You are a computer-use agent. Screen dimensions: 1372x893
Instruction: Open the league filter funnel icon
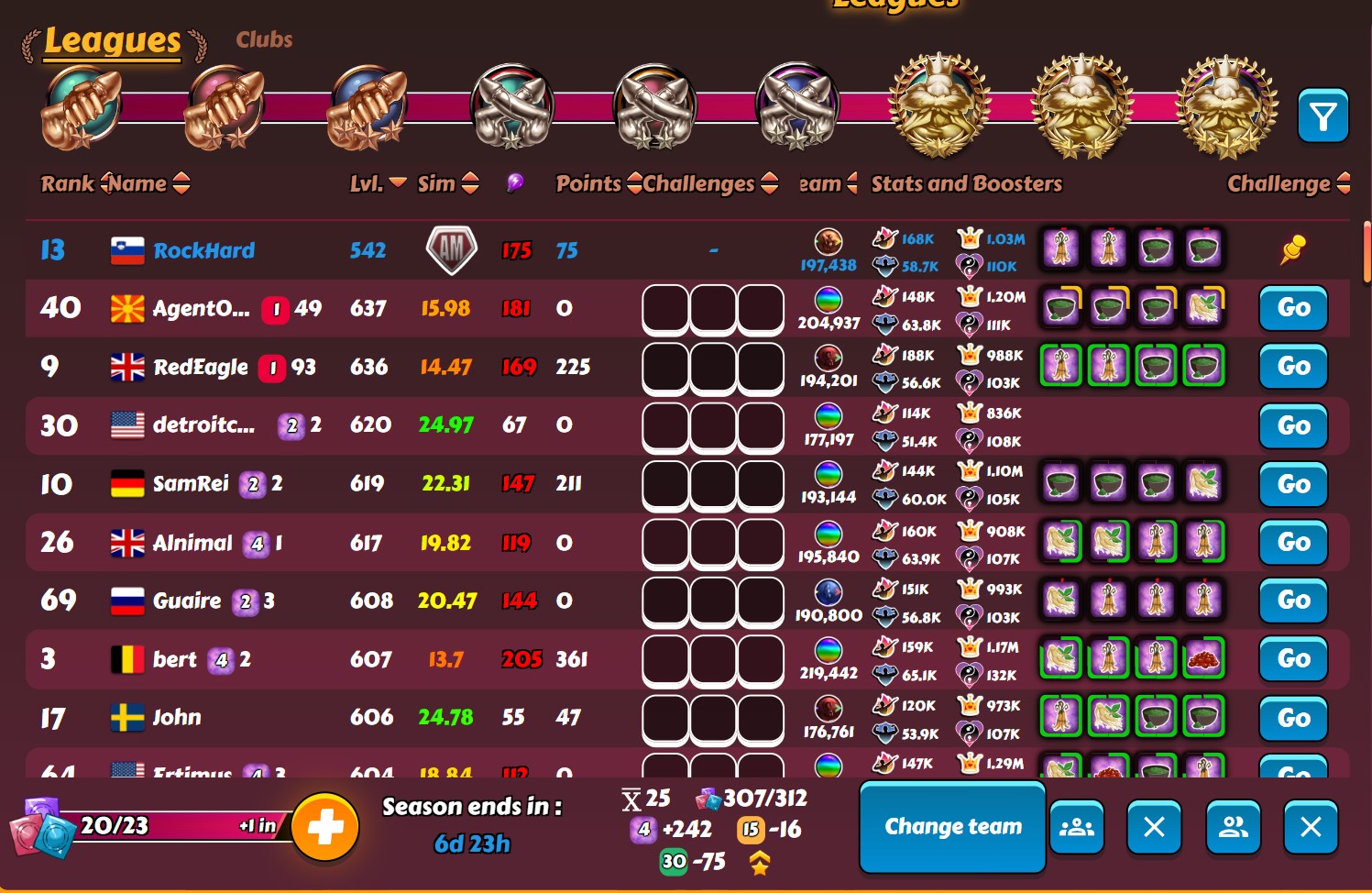coord(1323,116)
